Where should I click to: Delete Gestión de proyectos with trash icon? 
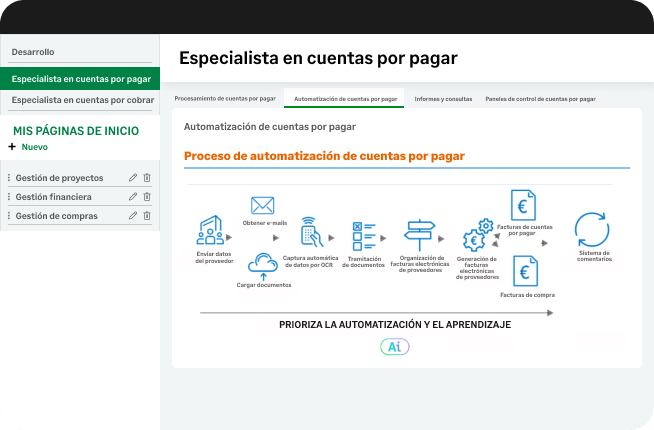click(x=147, y=178)
